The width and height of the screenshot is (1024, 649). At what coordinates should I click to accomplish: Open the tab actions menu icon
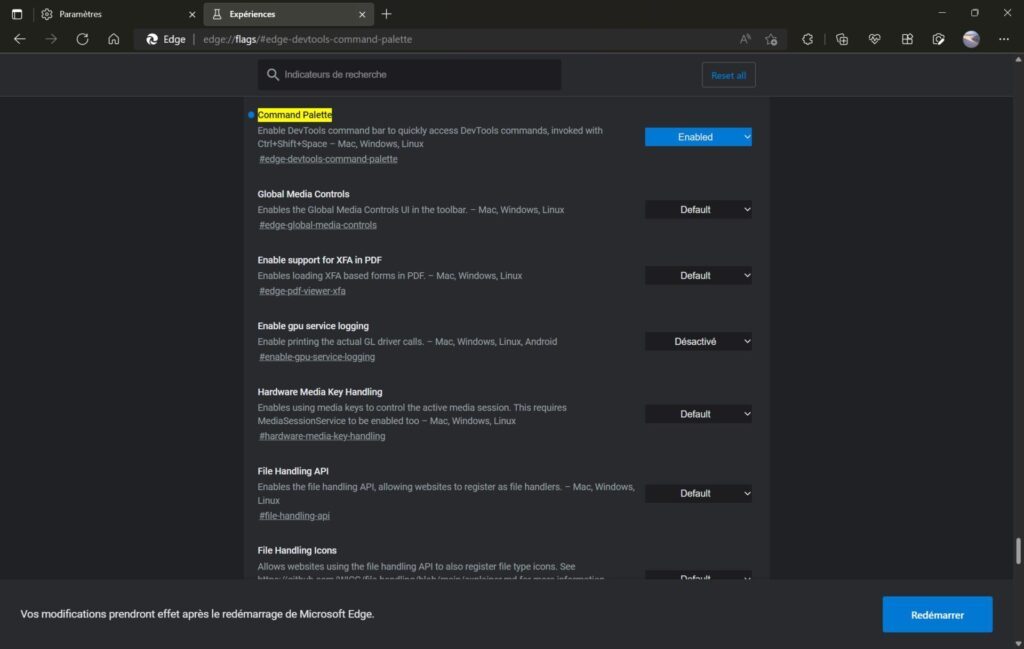pos(17,14)
